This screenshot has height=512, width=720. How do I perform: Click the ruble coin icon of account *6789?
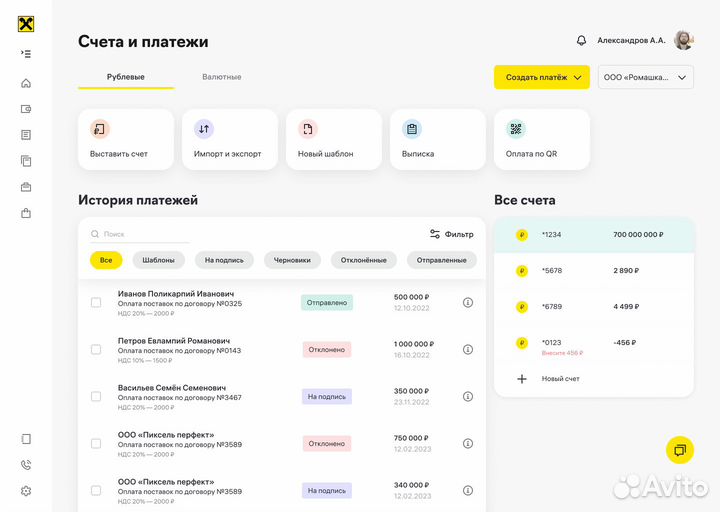(x=522, y=307)
